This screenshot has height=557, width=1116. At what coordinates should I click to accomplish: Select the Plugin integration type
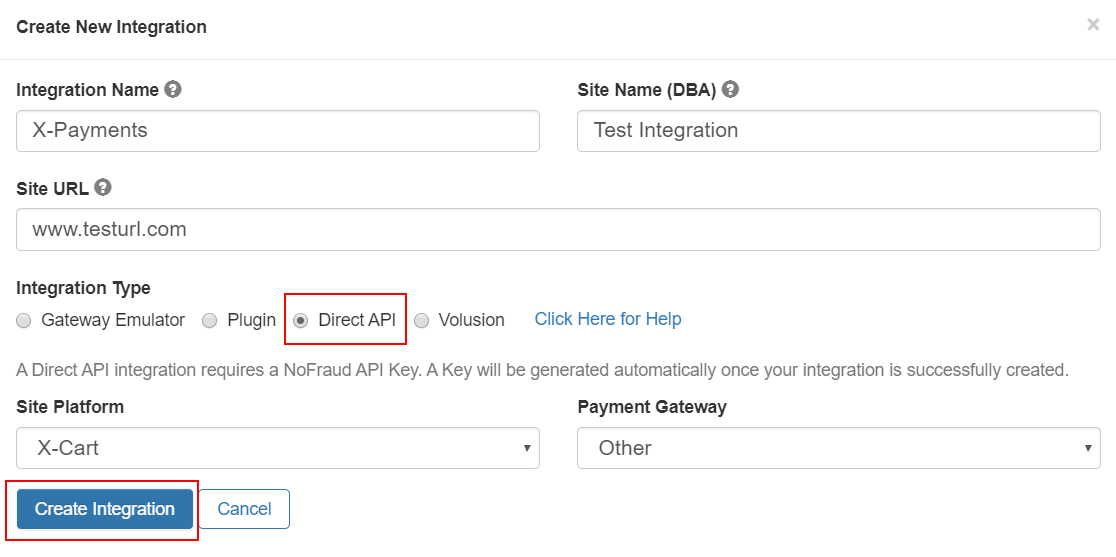tap(209, 321)
